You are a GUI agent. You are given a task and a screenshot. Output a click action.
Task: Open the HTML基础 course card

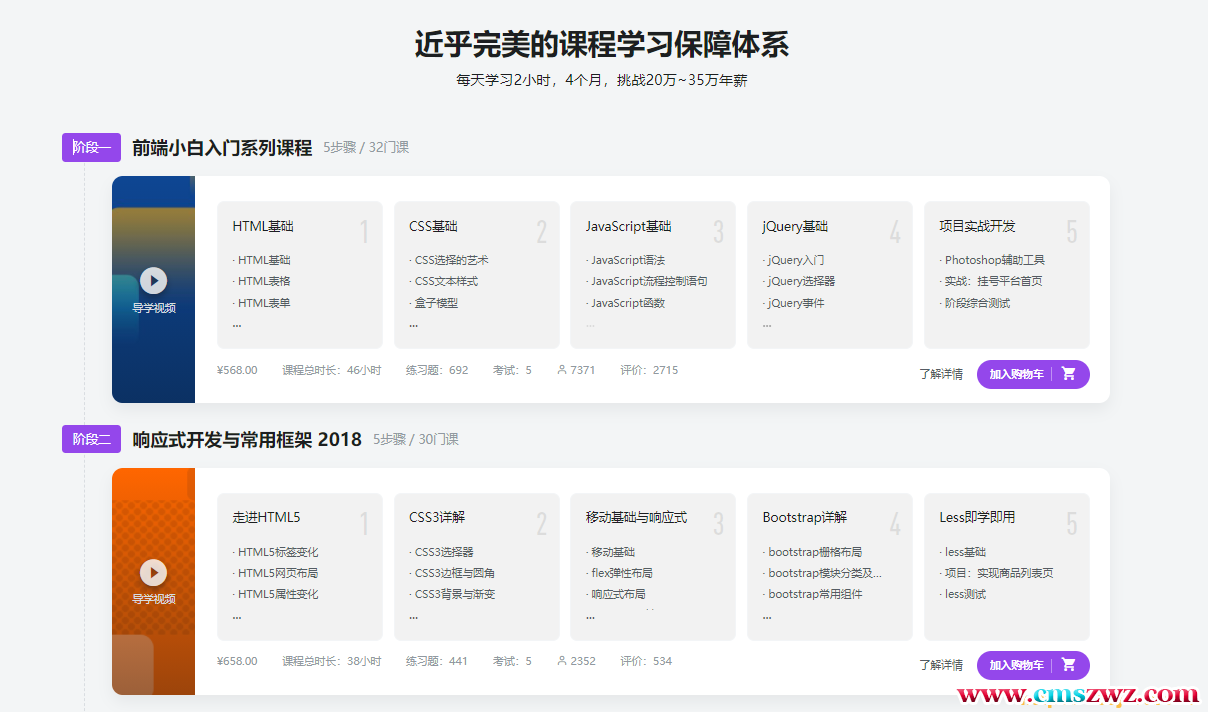coord(299,274)
